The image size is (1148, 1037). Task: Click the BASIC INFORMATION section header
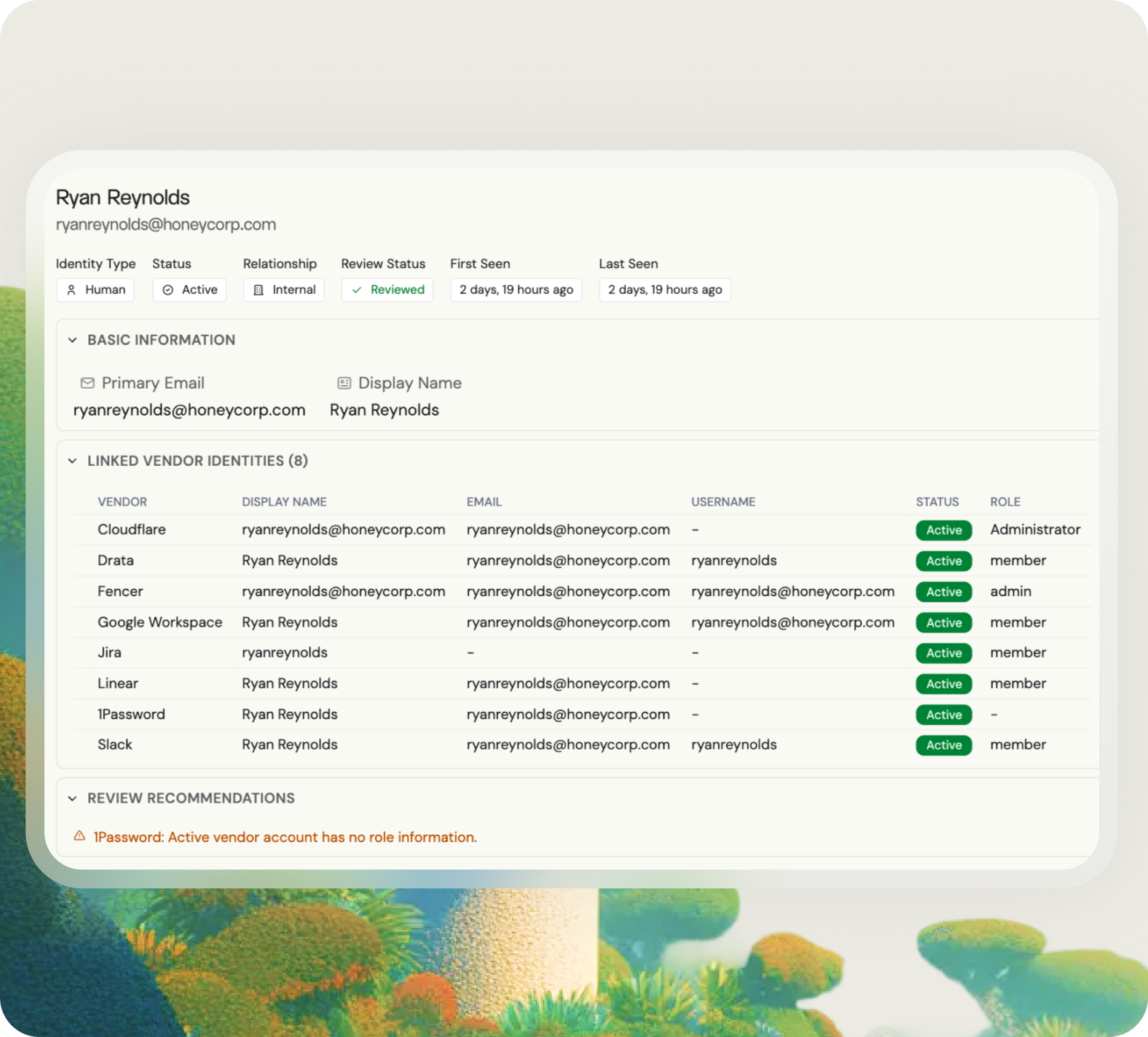161,340
